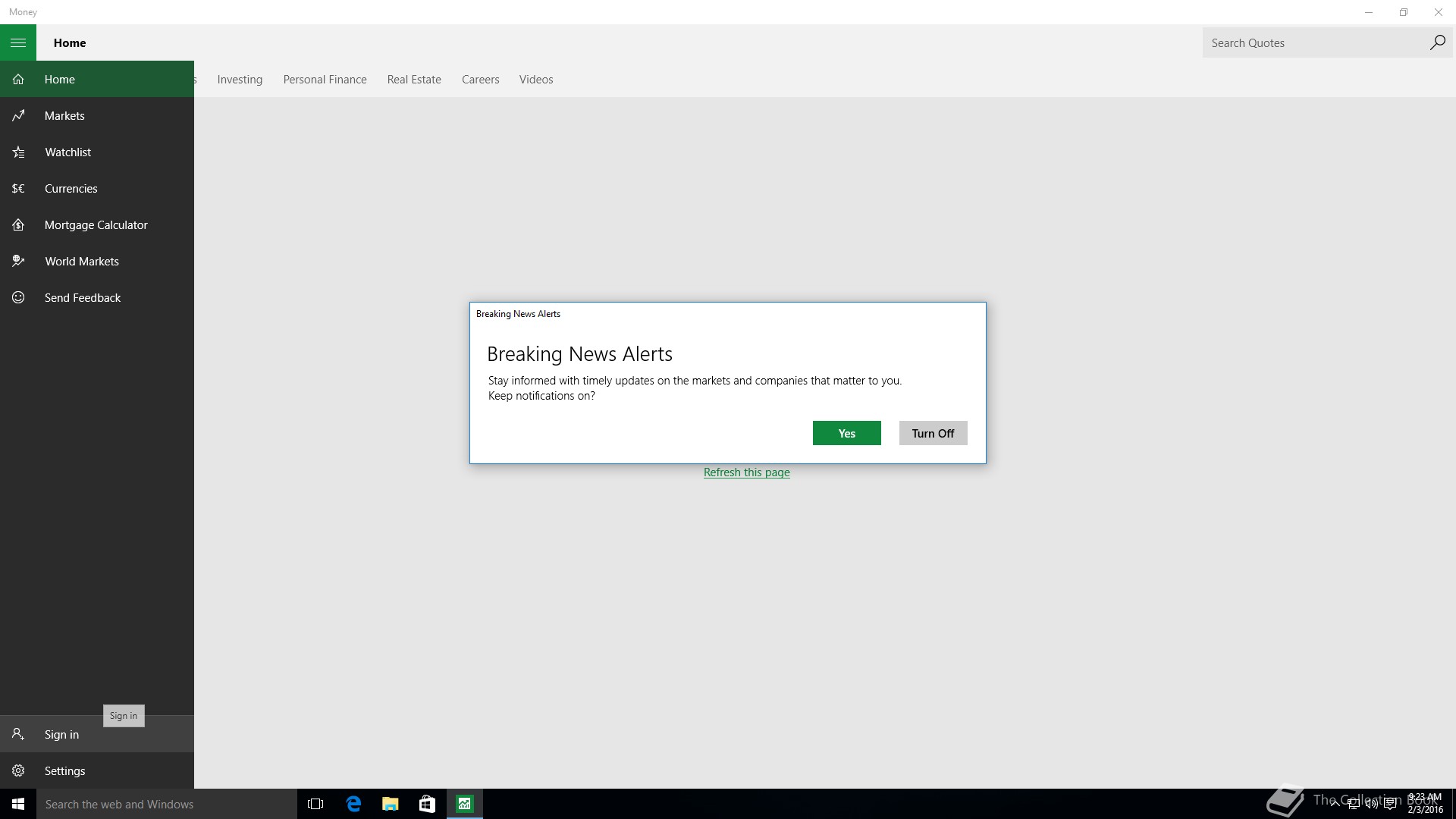
Task: Open Task View on the taskbar
Action: (315, 804)
